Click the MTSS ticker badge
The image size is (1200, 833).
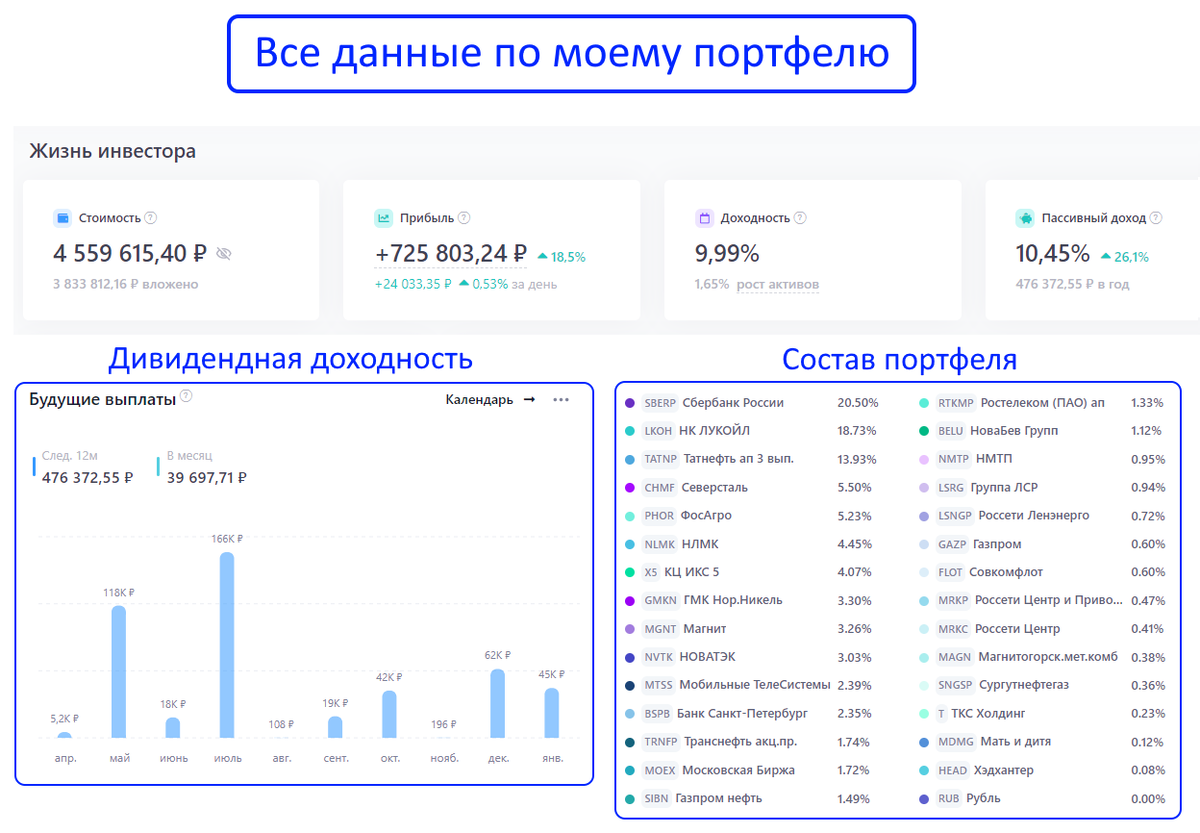tap(659, 686)
